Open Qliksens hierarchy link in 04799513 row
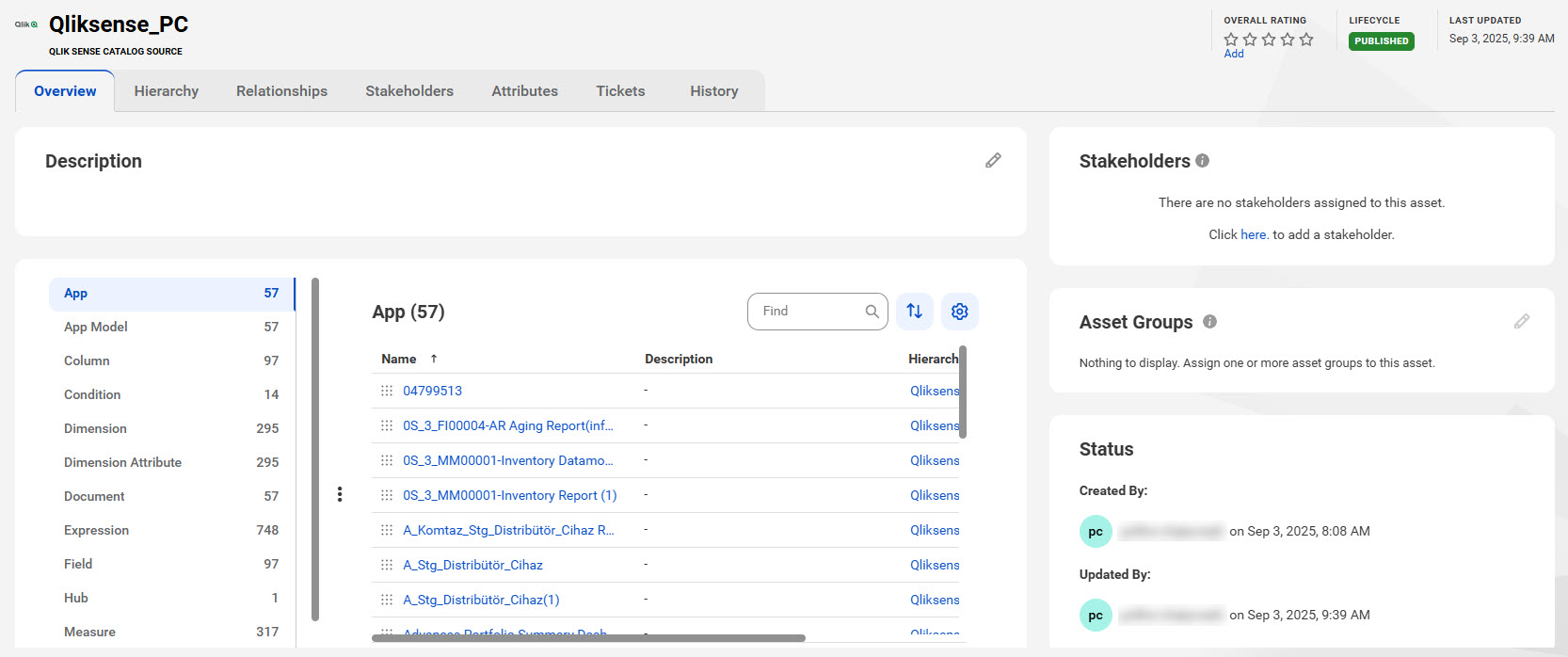The width and height of the screenshot is (1568, 657). [x=935, y=391]
